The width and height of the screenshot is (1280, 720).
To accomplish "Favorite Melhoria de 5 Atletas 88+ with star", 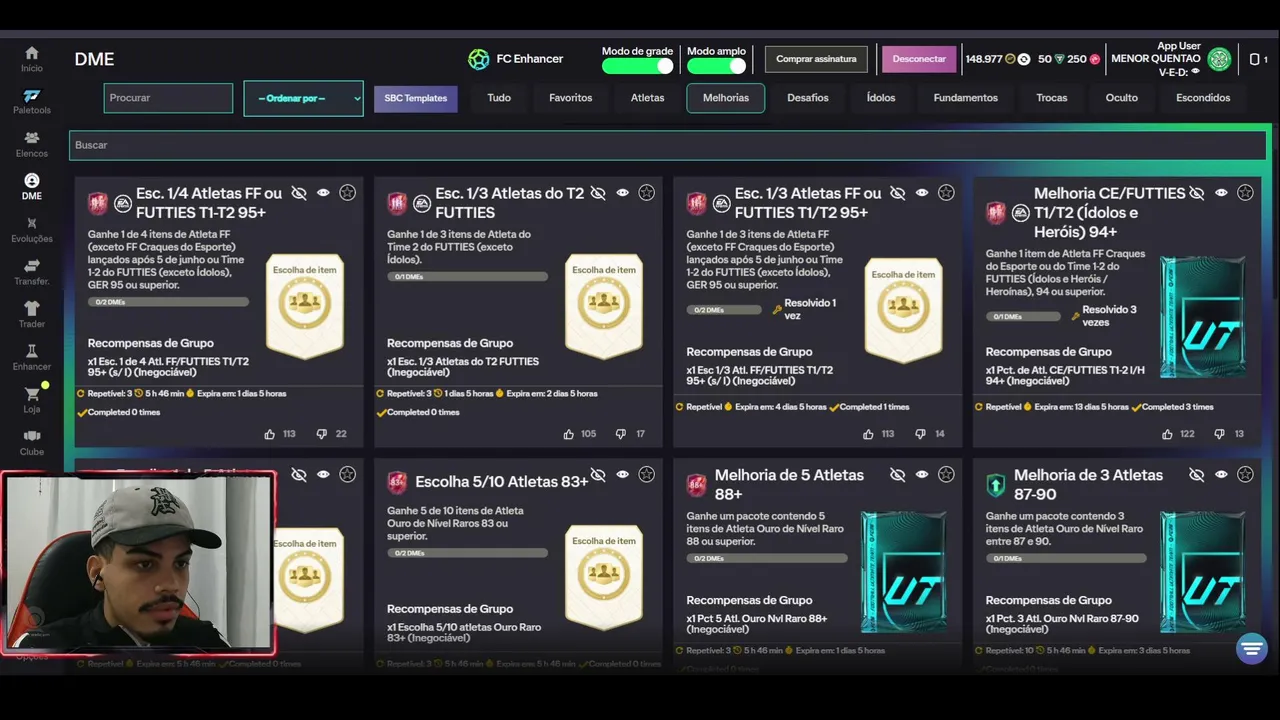I will [946, 474].
